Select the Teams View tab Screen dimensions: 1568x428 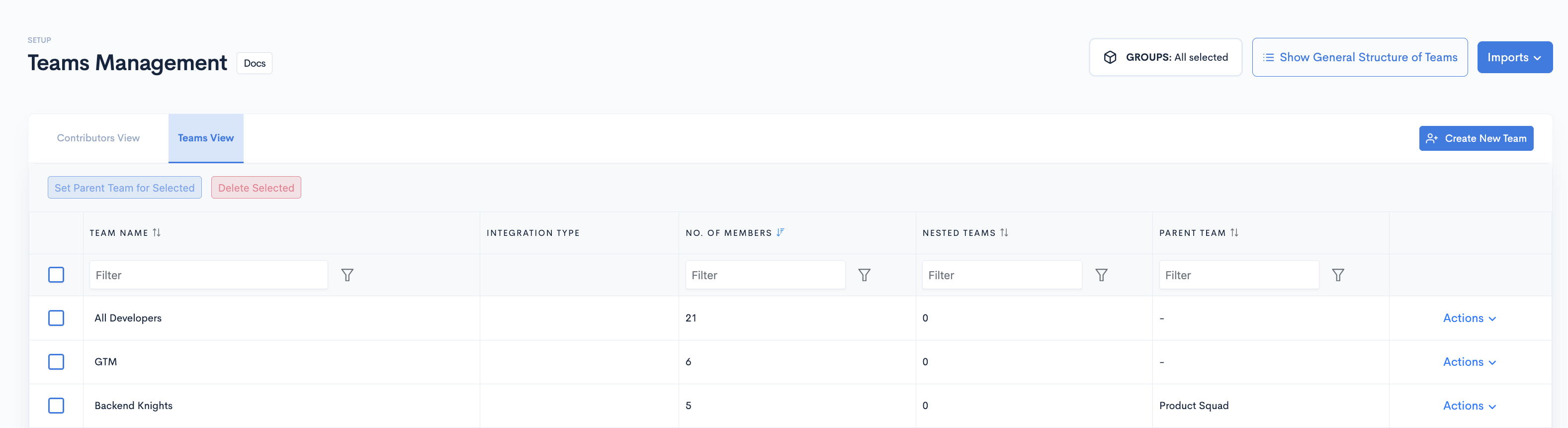(206, 138)
